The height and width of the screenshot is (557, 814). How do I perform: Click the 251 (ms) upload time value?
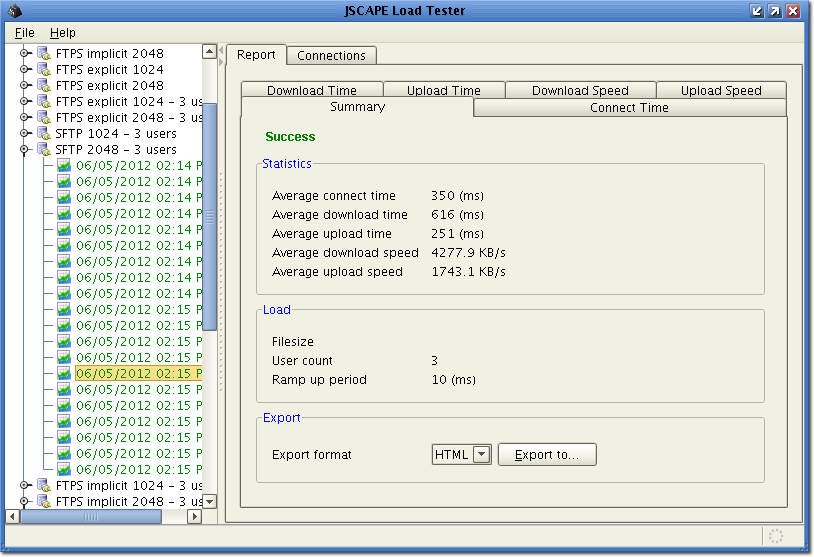pyautogui.click(x=457, y=234)
